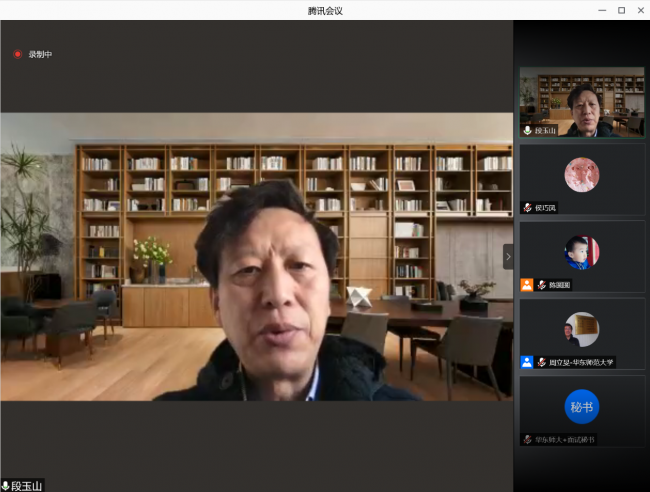Image resolution: width=650 pixels, height=492 pixels.
Task: Click 周立旻's round profile avatar
Action: [x=582, y=329]
